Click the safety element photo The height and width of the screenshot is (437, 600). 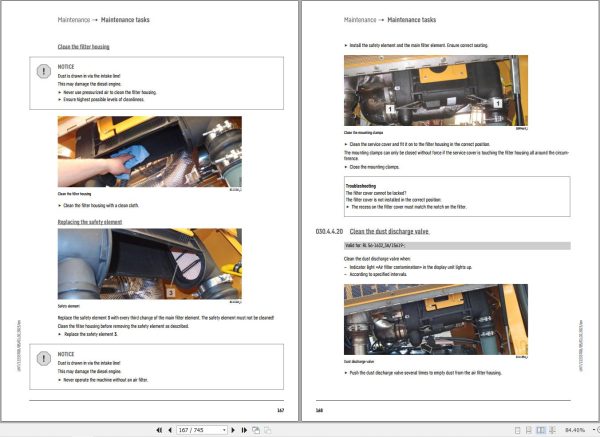150,264
